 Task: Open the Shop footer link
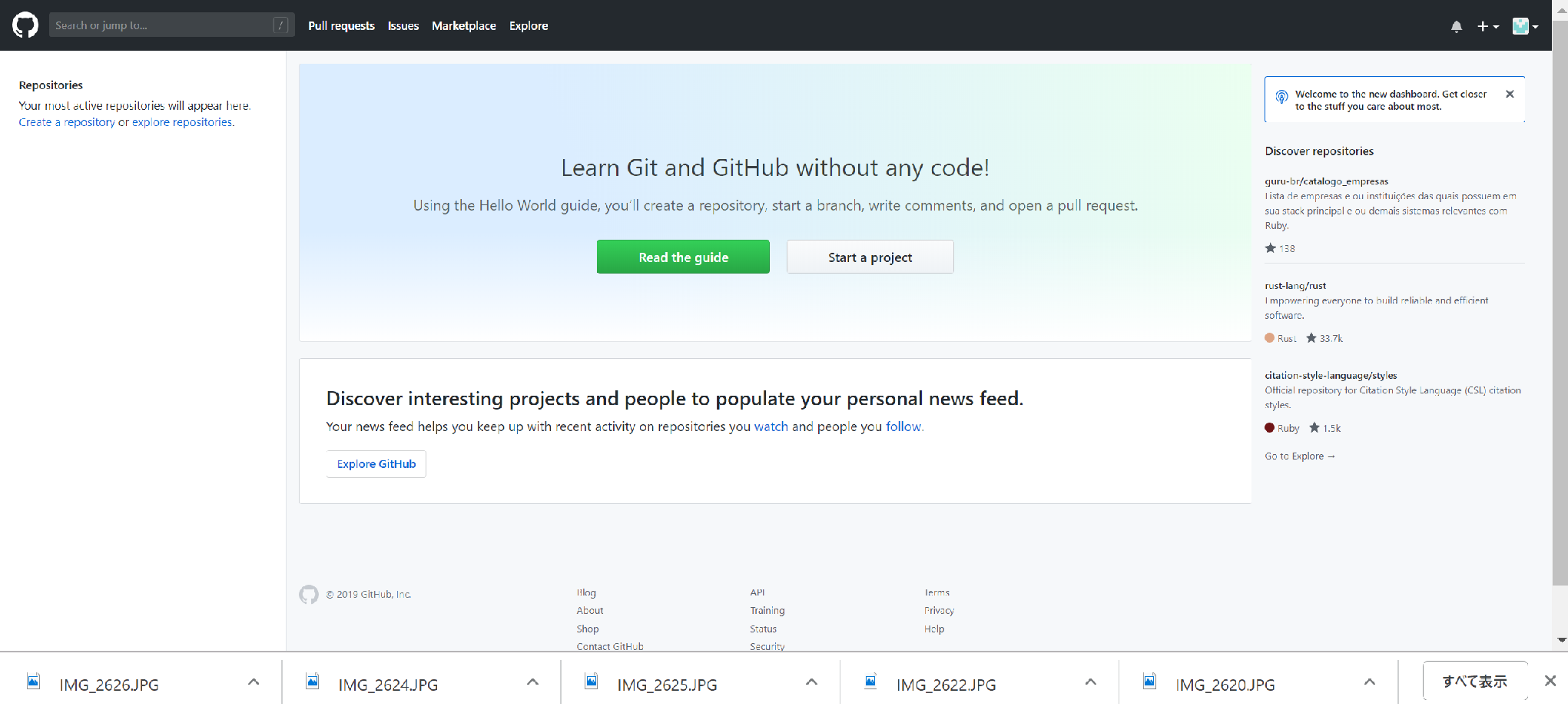click(x=588, y=629)
